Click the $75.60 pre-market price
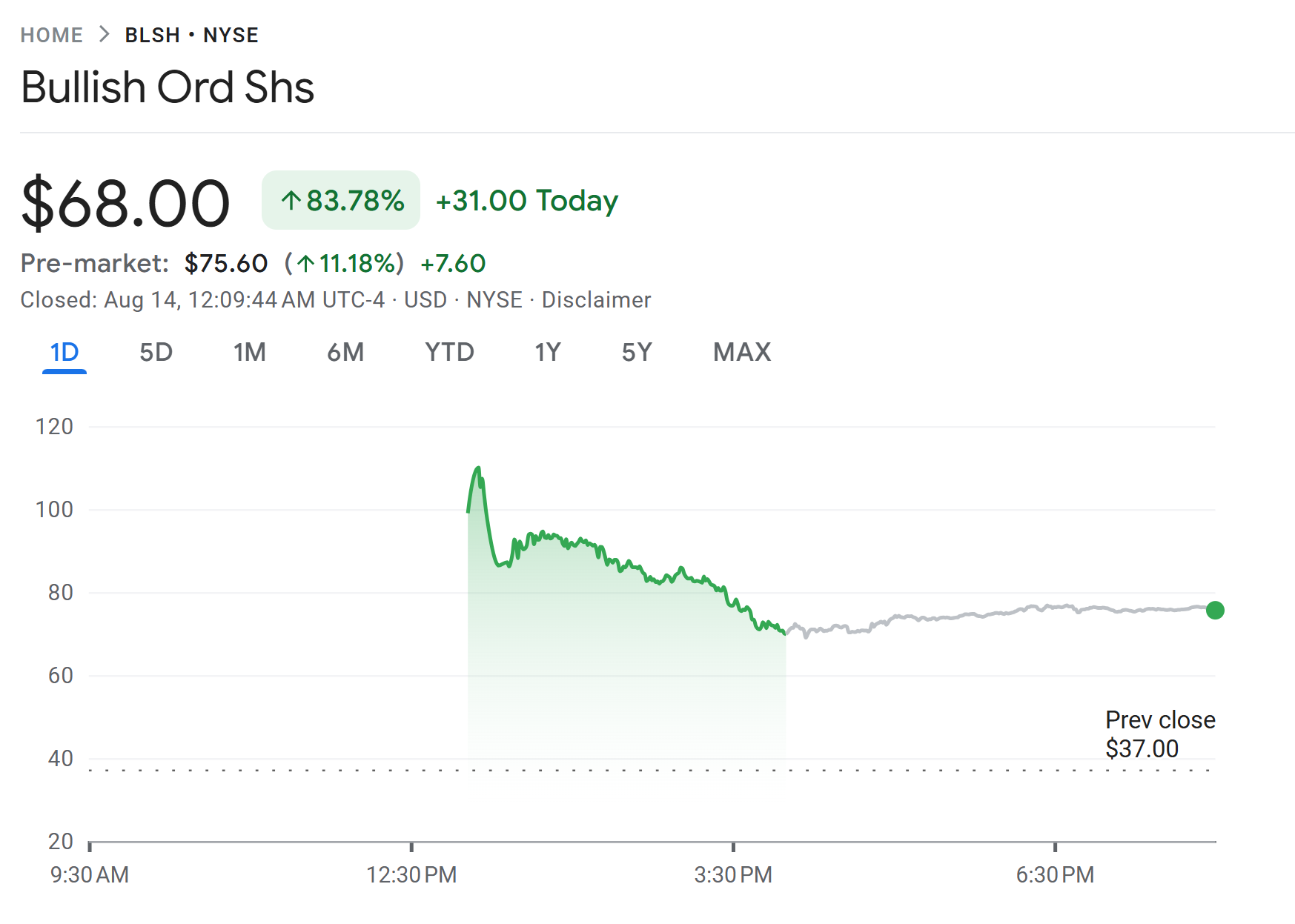 226,263
